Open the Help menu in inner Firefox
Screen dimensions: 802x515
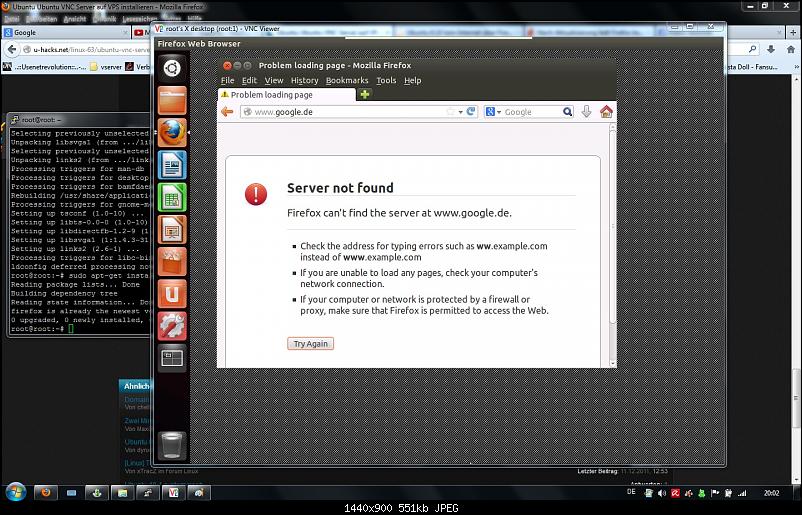pos(412,80)
